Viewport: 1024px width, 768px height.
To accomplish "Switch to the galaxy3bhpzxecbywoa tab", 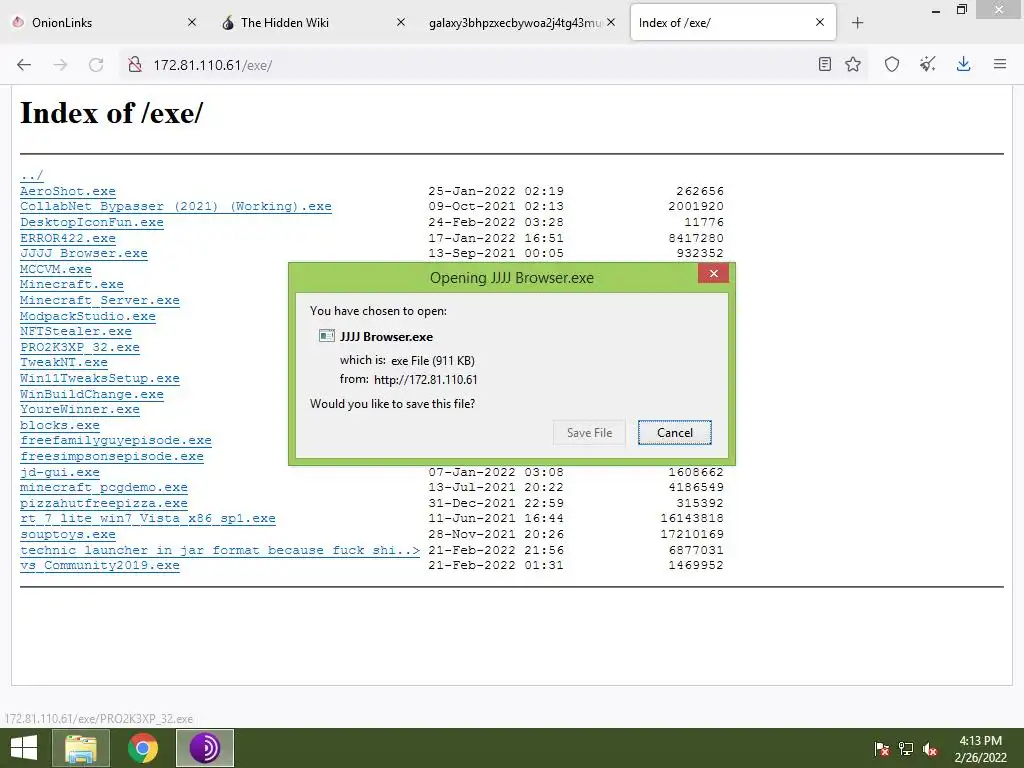I will point(522,22).
